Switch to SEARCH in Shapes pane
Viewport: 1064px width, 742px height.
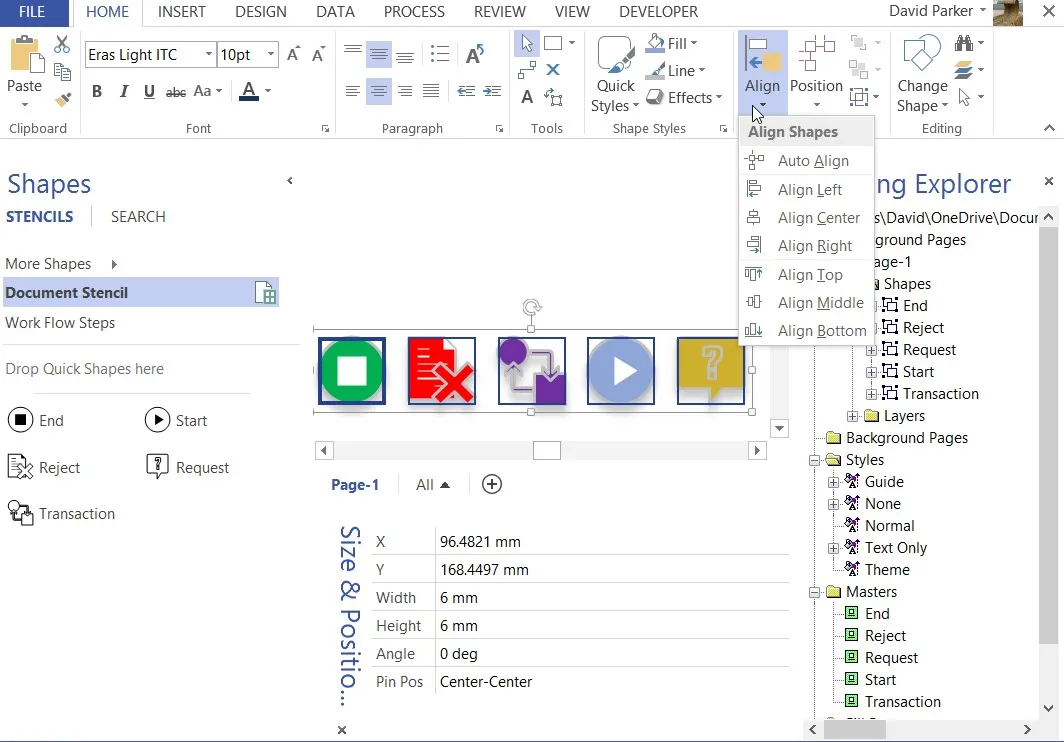pyautogui.click(x=138, y=217)
